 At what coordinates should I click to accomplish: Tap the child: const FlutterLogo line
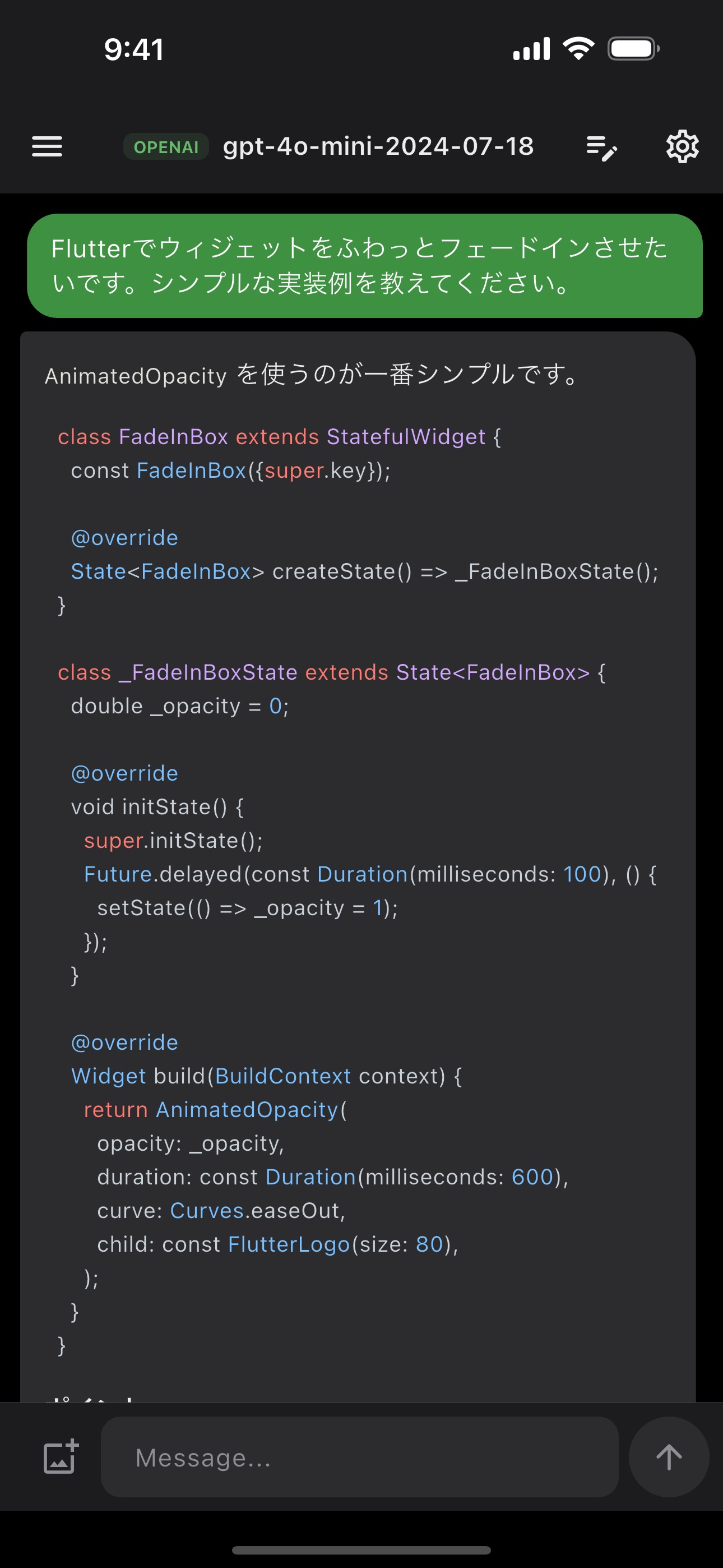coord(277,1244)
